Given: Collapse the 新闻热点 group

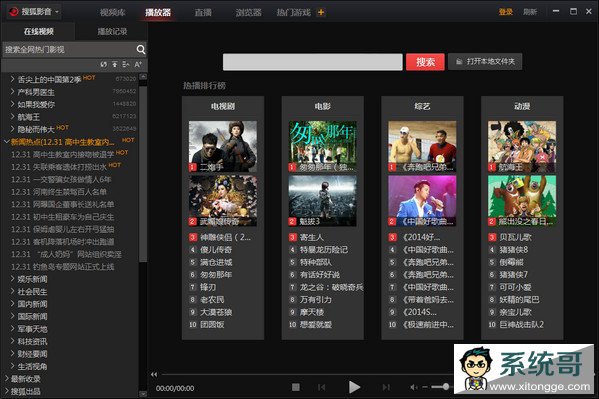Looking at the screenshot, I should click(x=6, y=142).
